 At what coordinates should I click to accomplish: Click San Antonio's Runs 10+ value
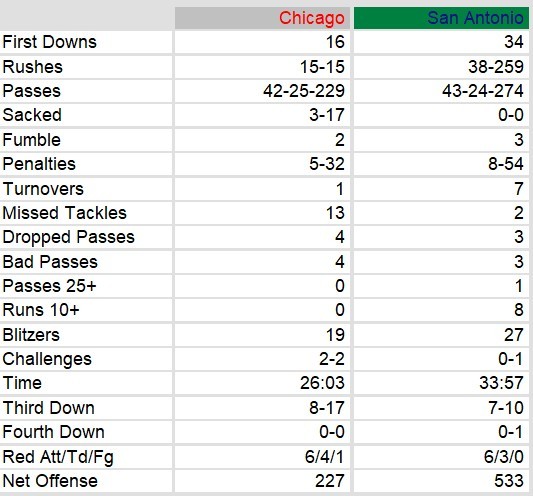pyautogui.click(x=519, y=310)
